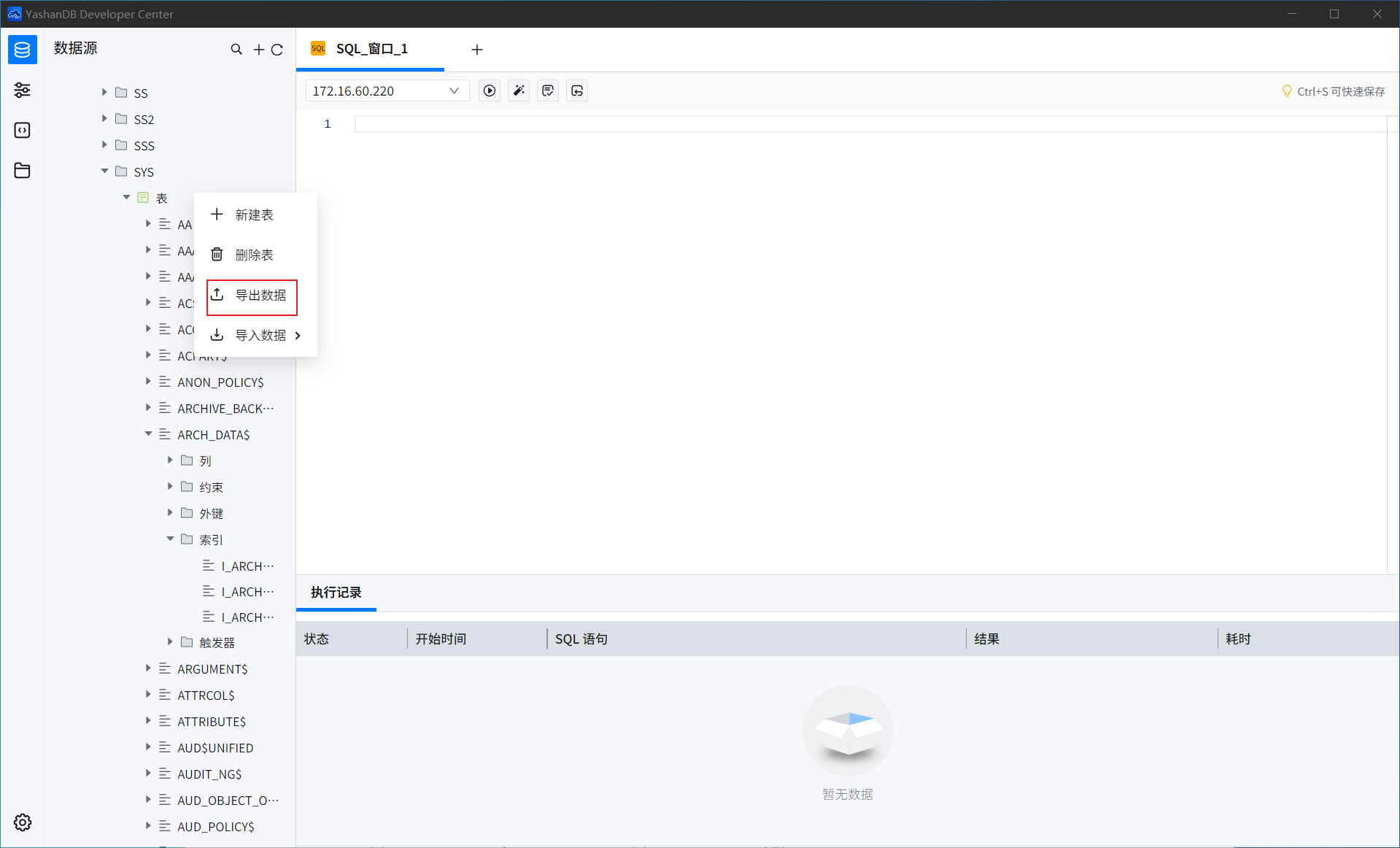
Task: Collapse the SYS schema folder
Action: click(x=105, y=171)
